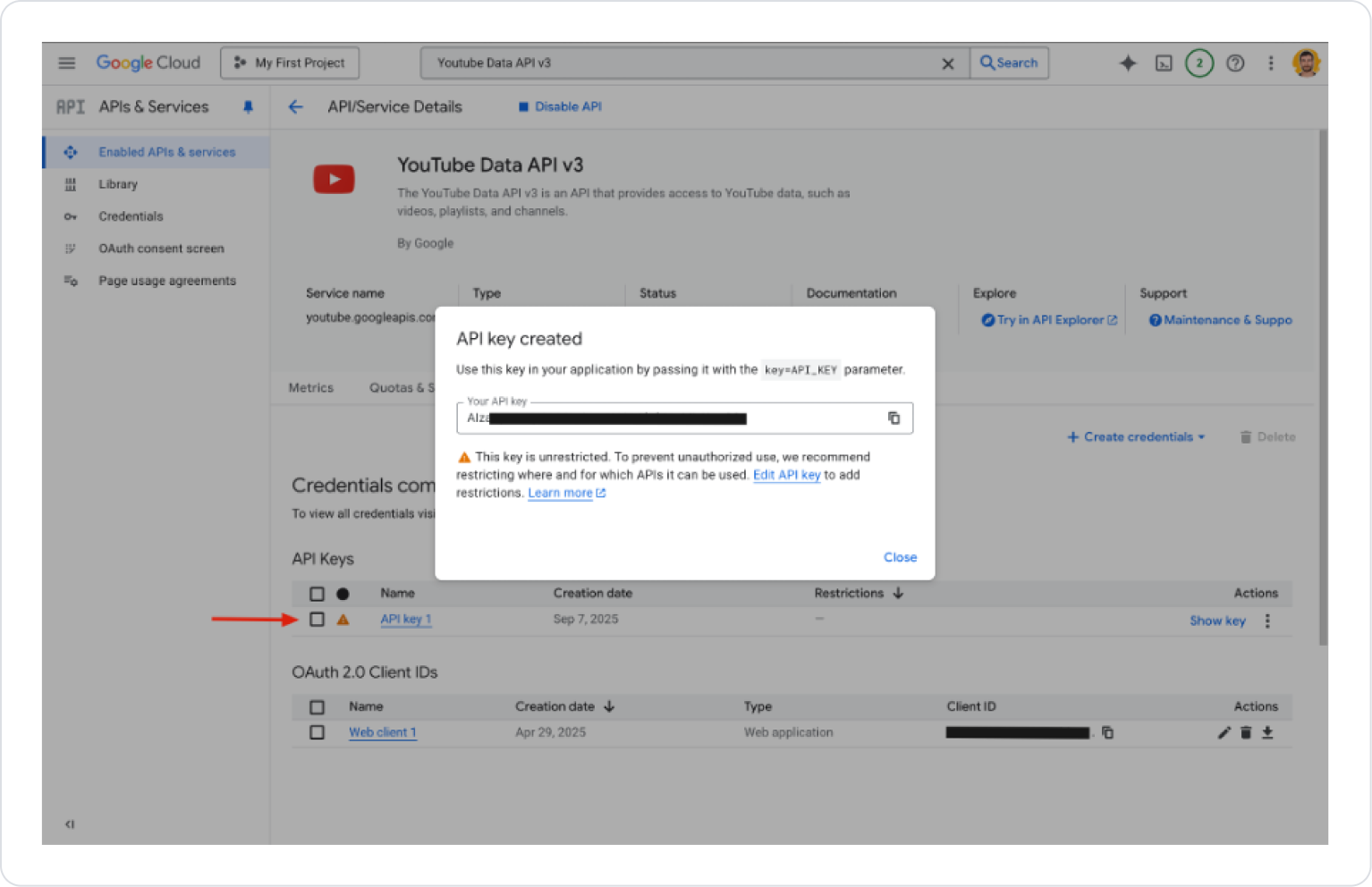Clear the search box with X icon
1372x887 pixels.
tap(948, 63)
